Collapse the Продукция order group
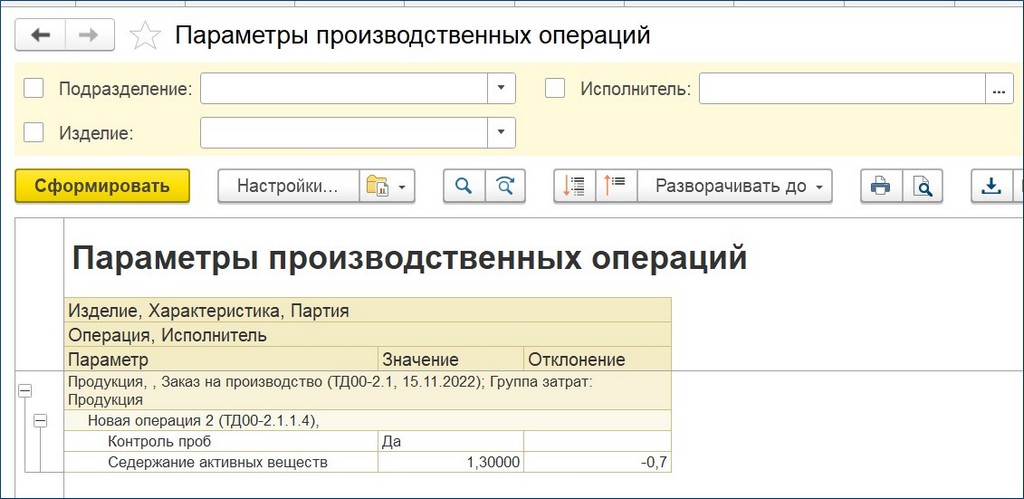This screenshot has width=1024, height=499. pos(25,391)
